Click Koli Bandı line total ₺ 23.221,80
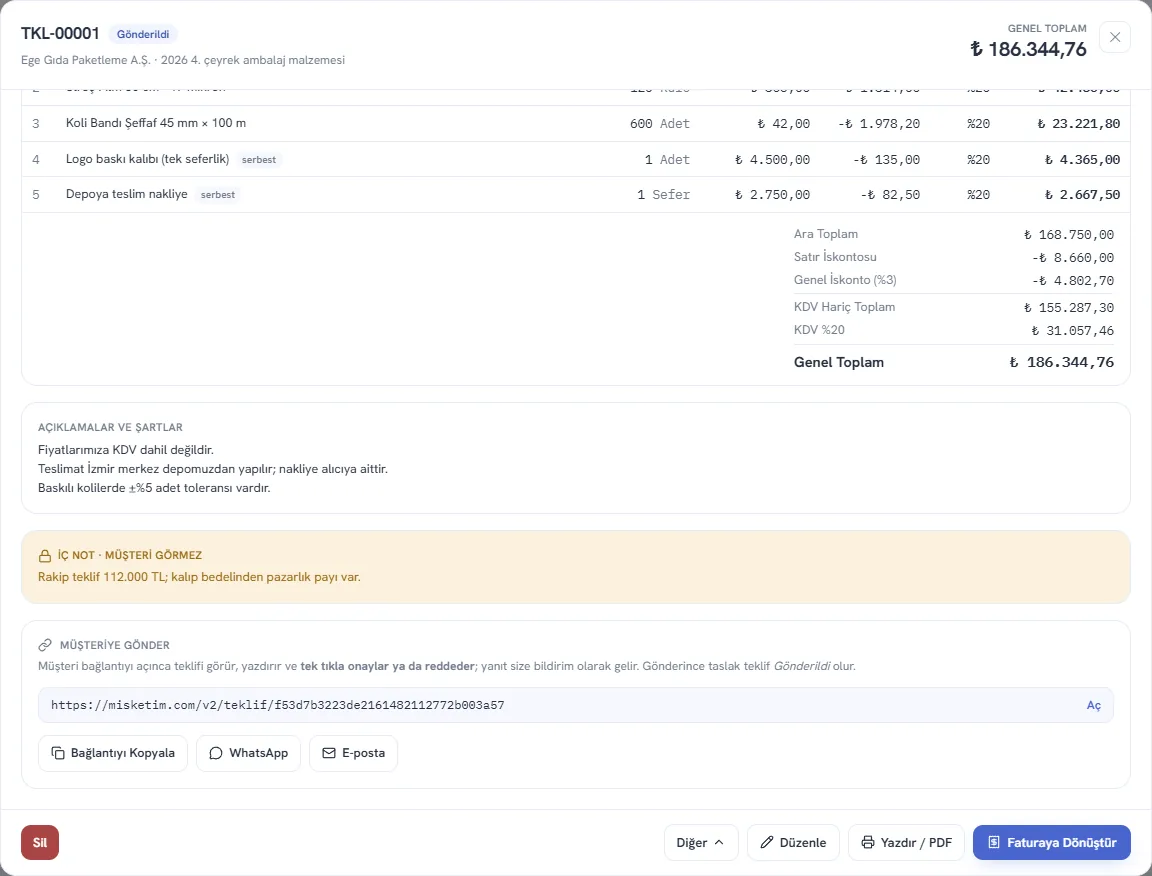The height and width of the screenshot is (876, 1152). (x=1079, y=123)
